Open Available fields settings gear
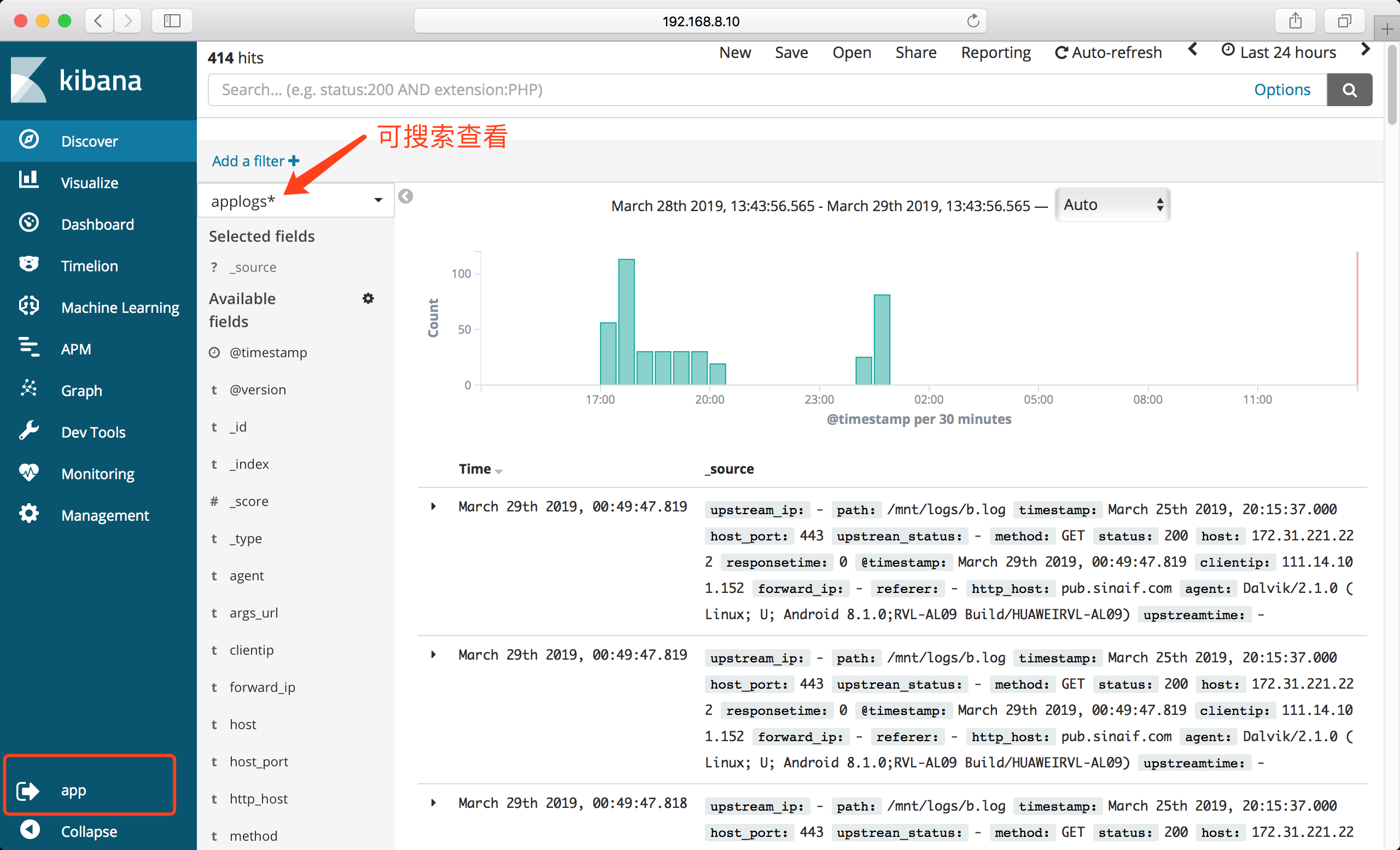The image size is (1400, 850). (x=368, y=298)
